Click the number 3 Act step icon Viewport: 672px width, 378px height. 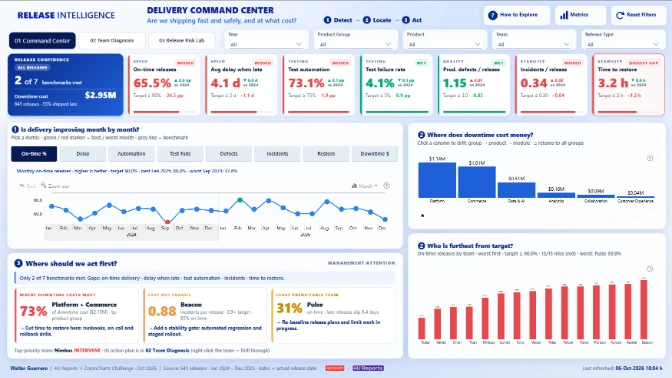tap(405, 20)
